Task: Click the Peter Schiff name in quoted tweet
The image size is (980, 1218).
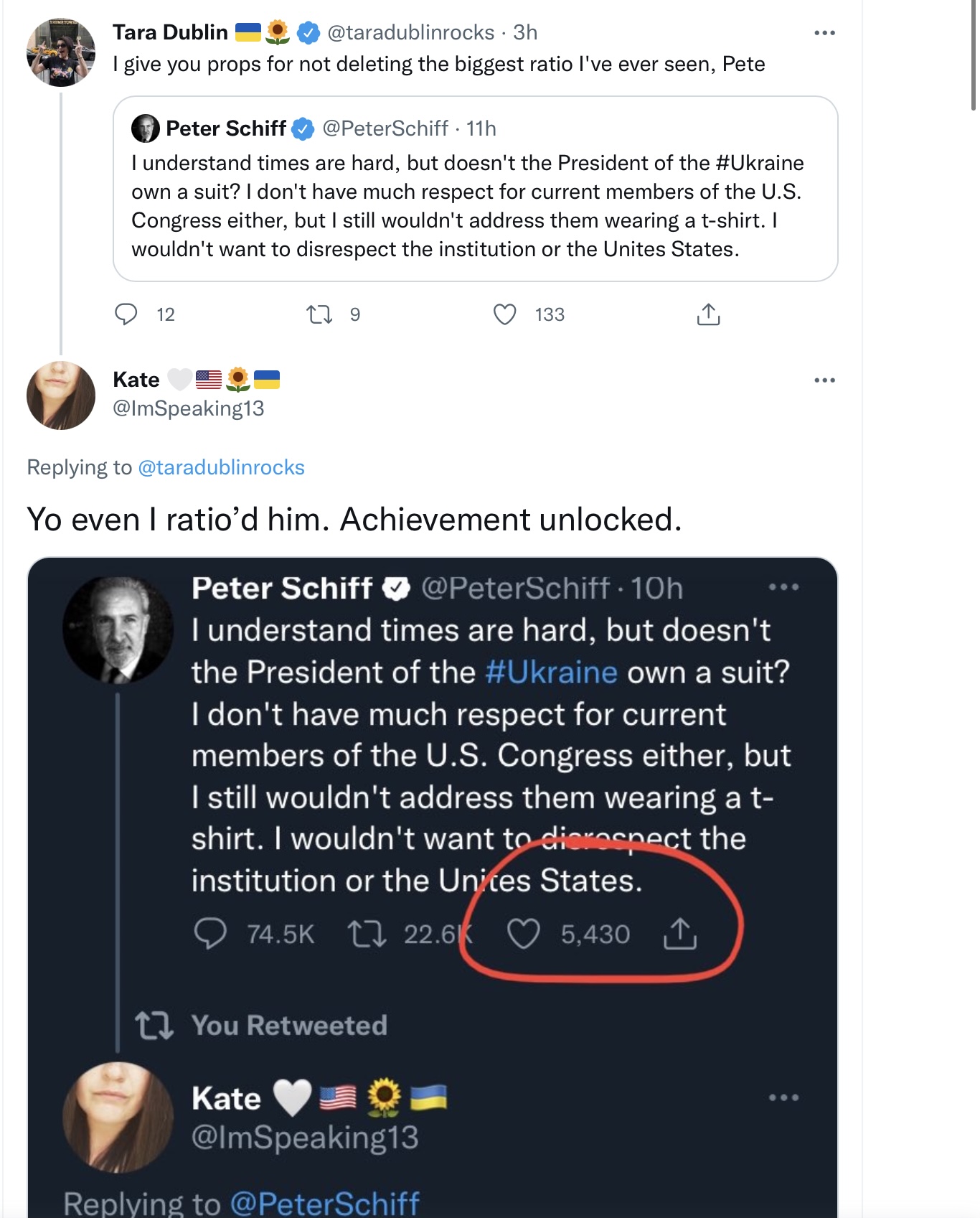Action: pyautogui.click(x=226, y=128)
